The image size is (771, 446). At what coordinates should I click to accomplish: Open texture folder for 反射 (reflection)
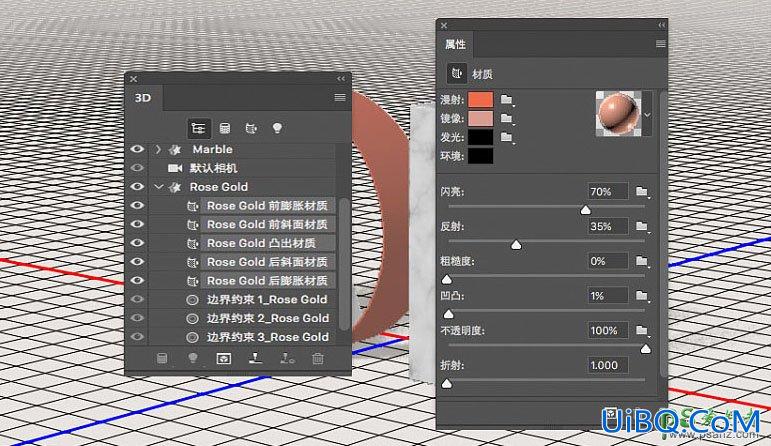[x=642, y=226]
